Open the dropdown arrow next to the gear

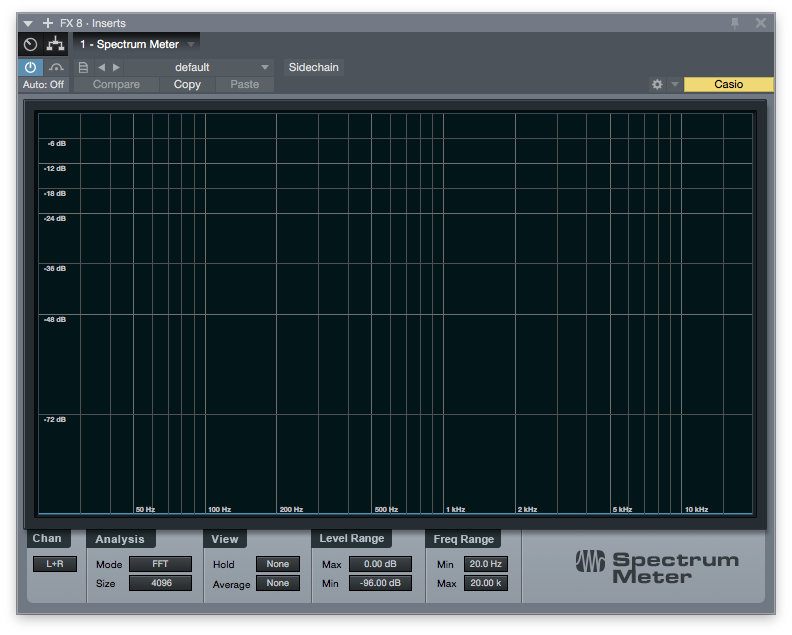click(x=674, y=85)
